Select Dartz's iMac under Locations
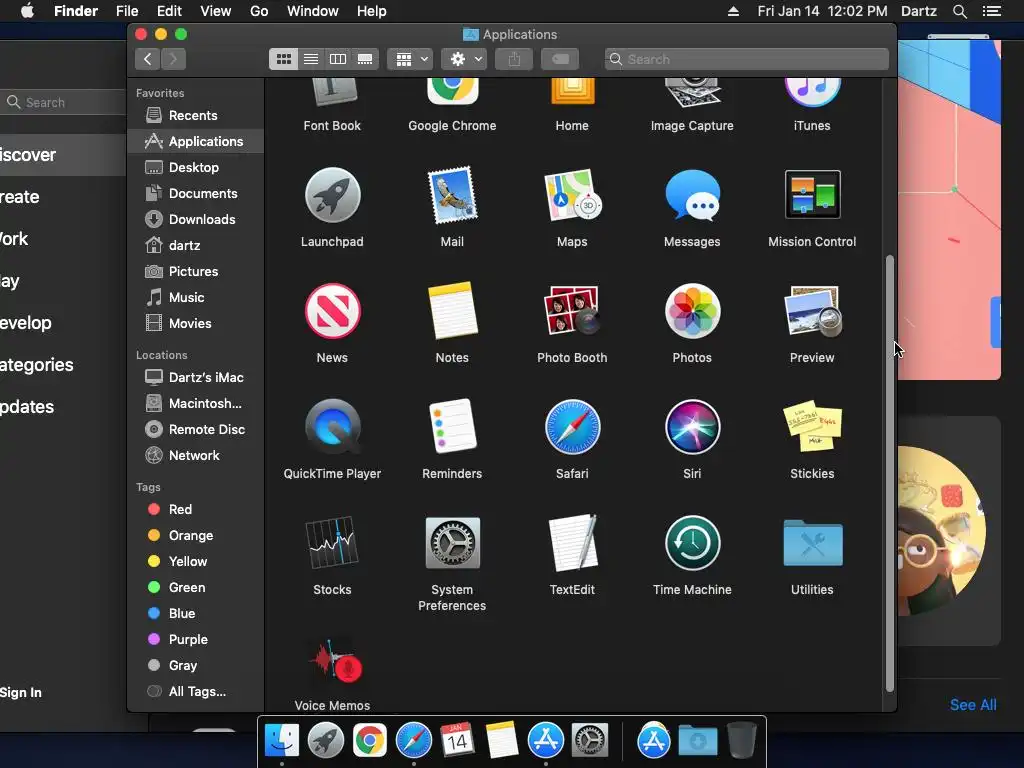 196,377
